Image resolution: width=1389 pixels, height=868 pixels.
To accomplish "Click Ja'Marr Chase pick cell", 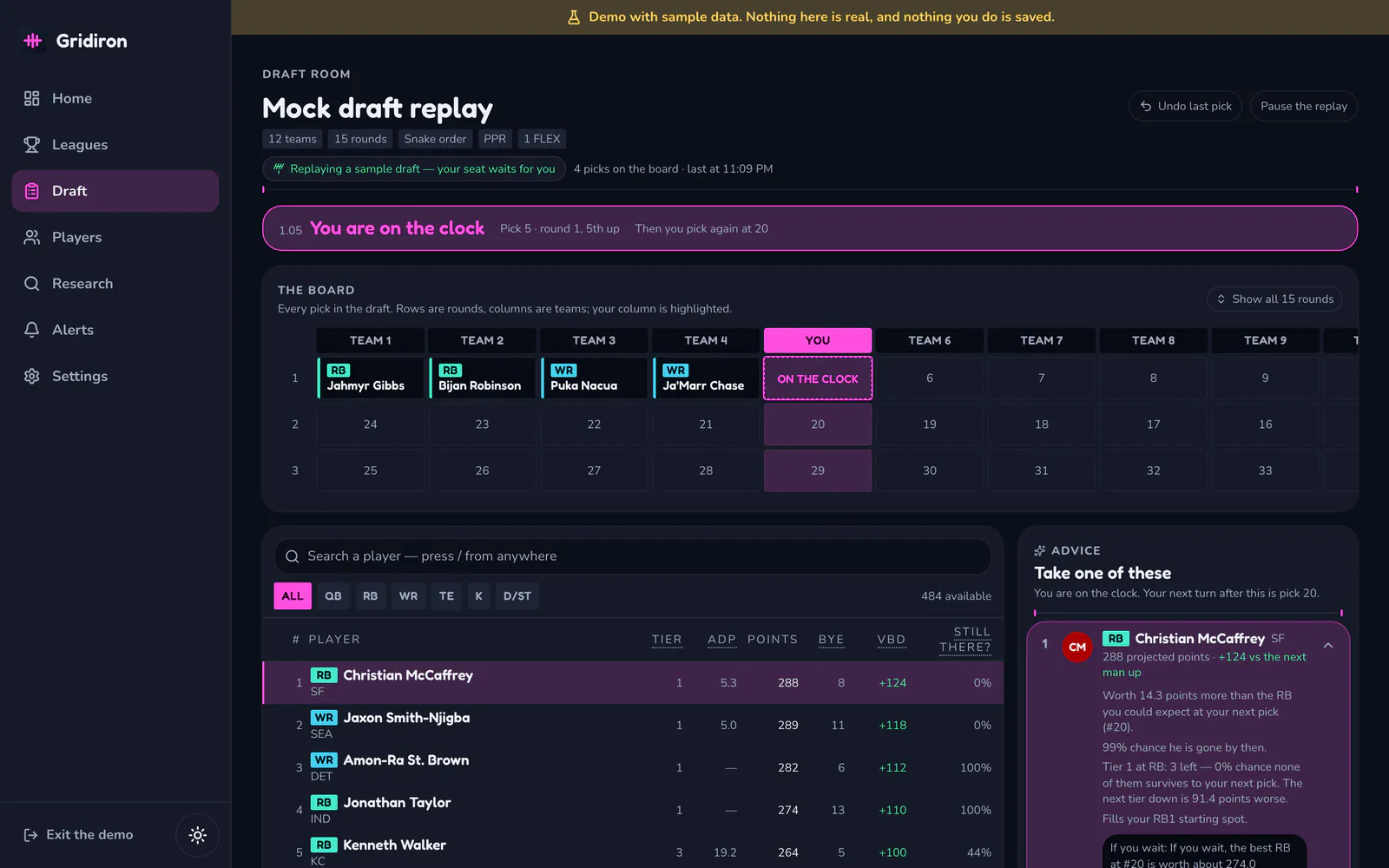I will pos(706,378).
